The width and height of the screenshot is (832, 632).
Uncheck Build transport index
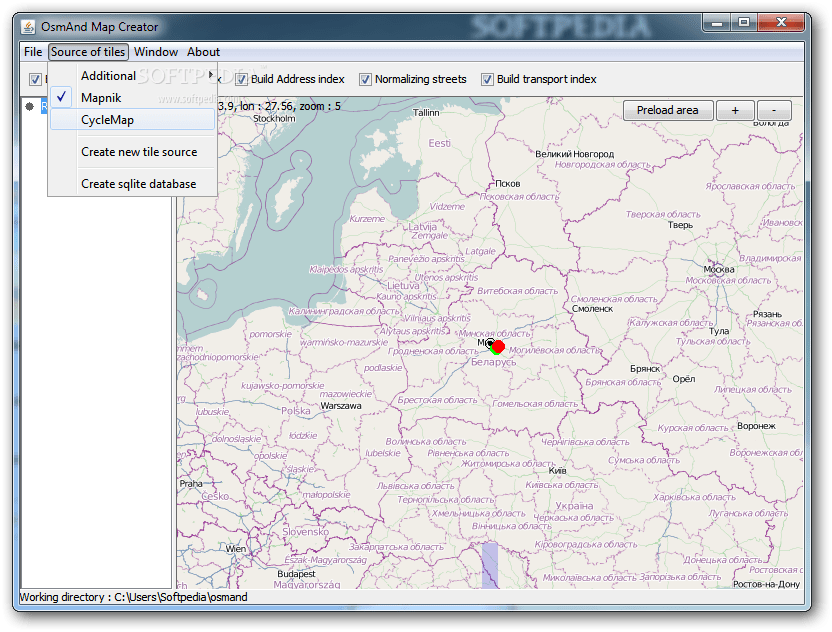click(488, 79)
